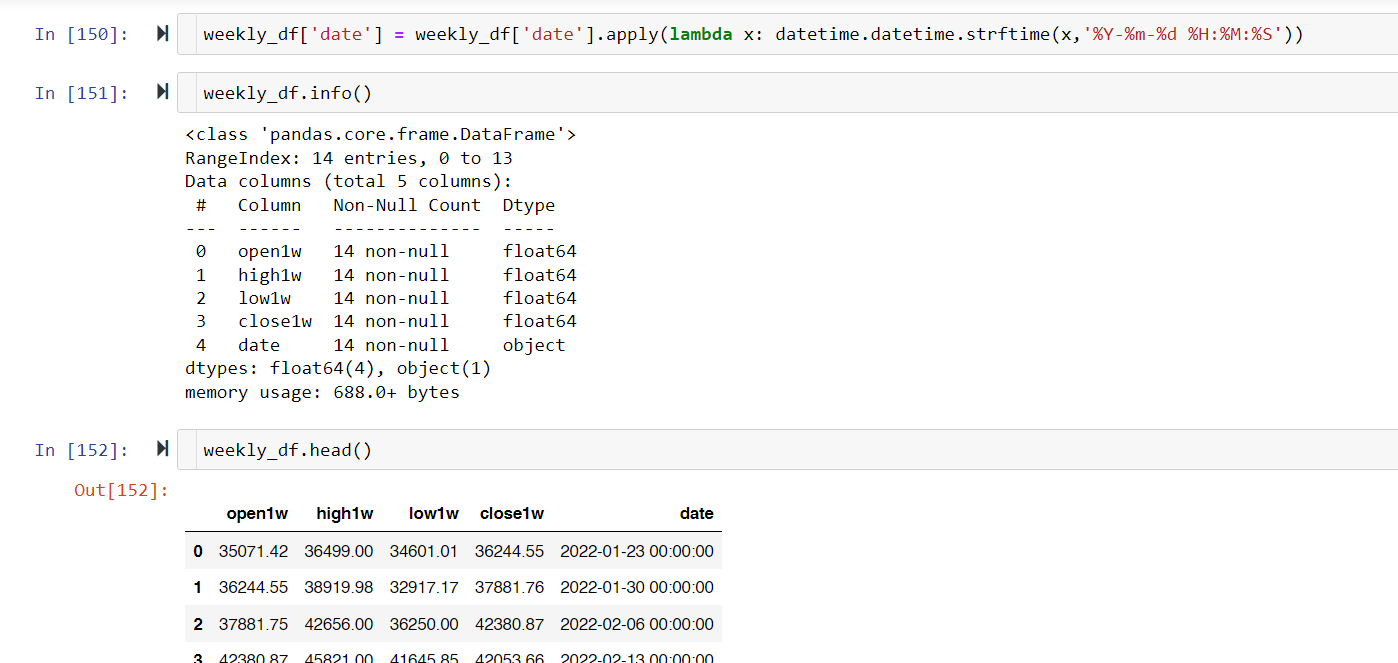Select row index 1 in dataframe

coord(198,587)
